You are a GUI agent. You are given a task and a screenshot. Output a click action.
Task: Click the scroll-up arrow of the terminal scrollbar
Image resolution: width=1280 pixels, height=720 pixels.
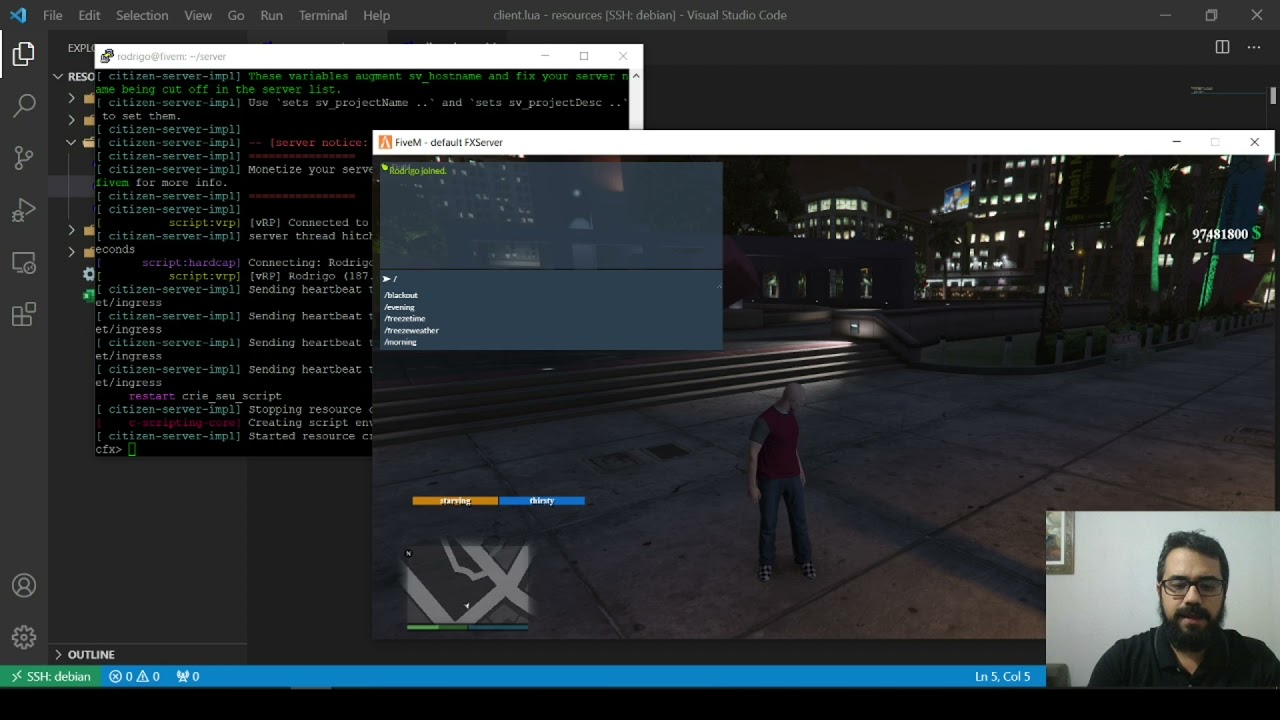click(x=635, y=76)
